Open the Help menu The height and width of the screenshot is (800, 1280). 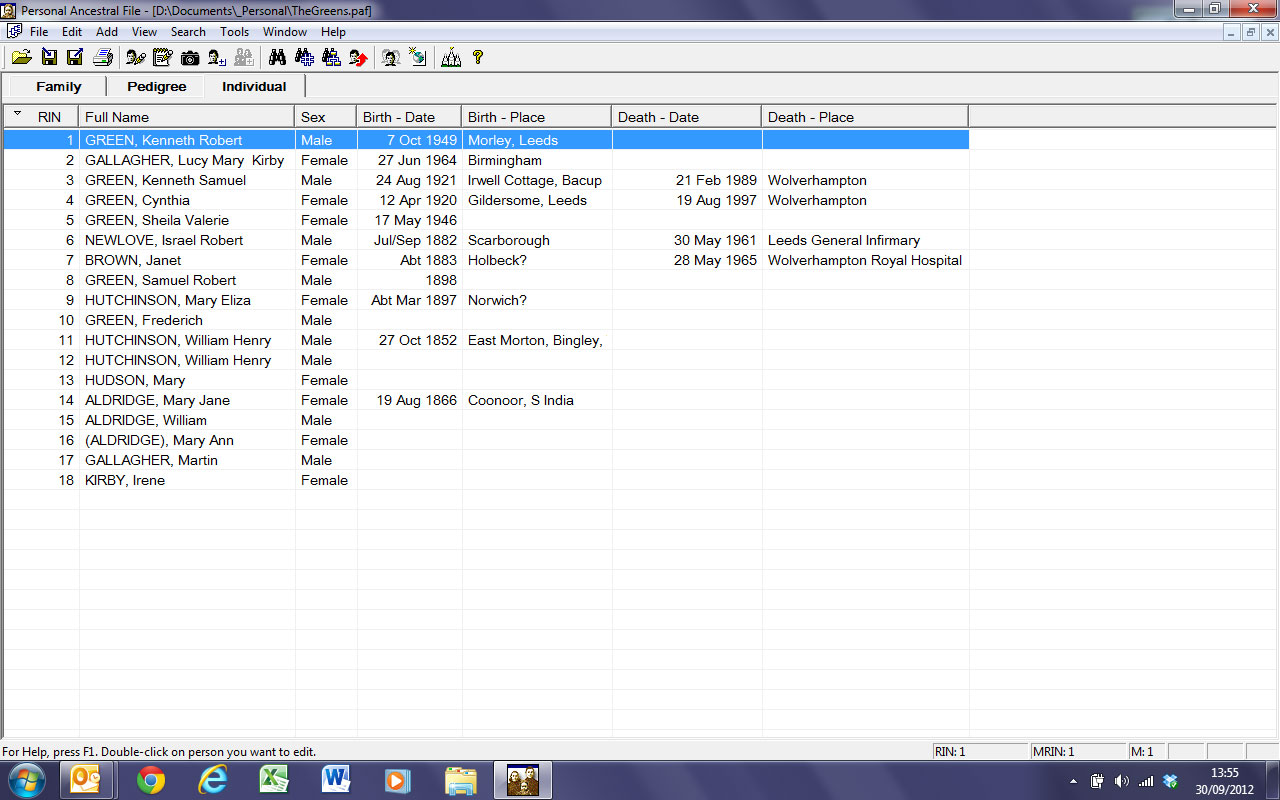pos(333,32)
